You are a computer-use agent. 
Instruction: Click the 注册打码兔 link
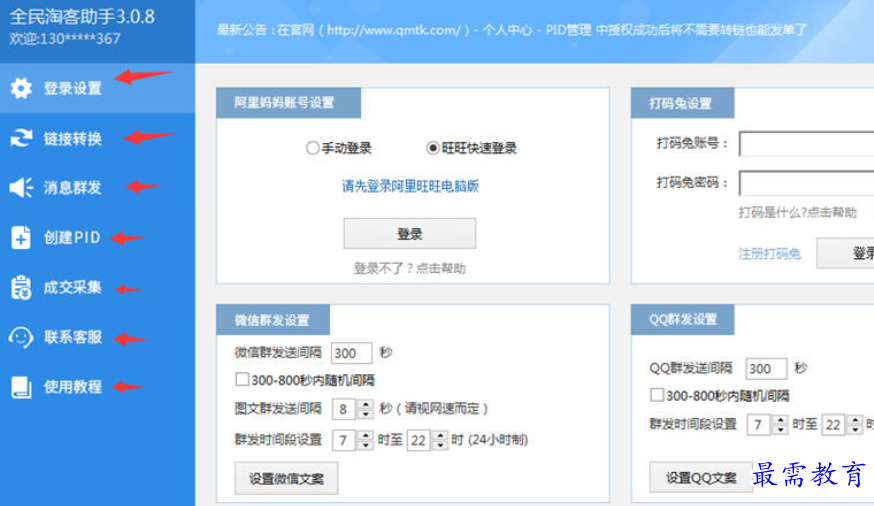pyautogui.click(x=770, y=254)
